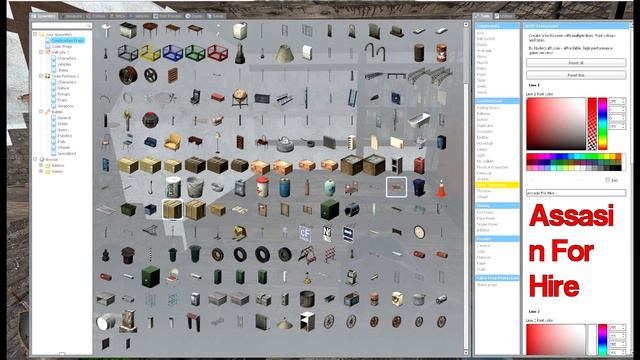Screen dimensions: 640x360
Task: Click the Reset all button
Action: point(576,63)
